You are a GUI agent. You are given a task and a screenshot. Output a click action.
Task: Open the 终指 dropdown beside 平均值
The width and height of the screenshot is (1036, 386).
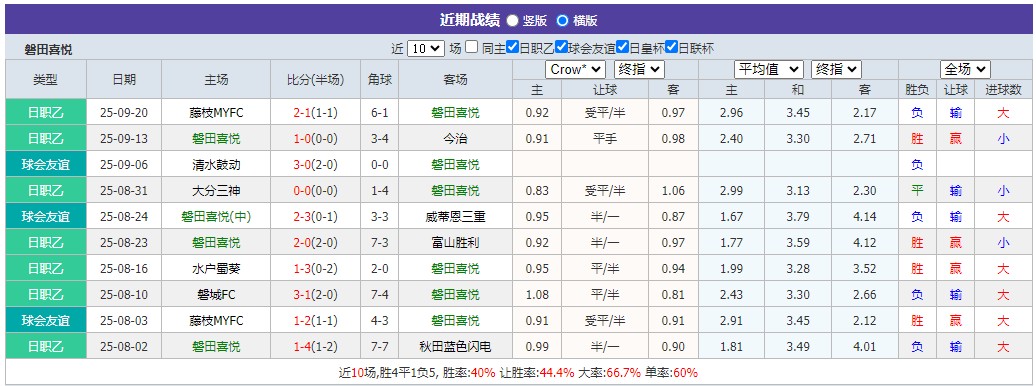tap(836, 69)
